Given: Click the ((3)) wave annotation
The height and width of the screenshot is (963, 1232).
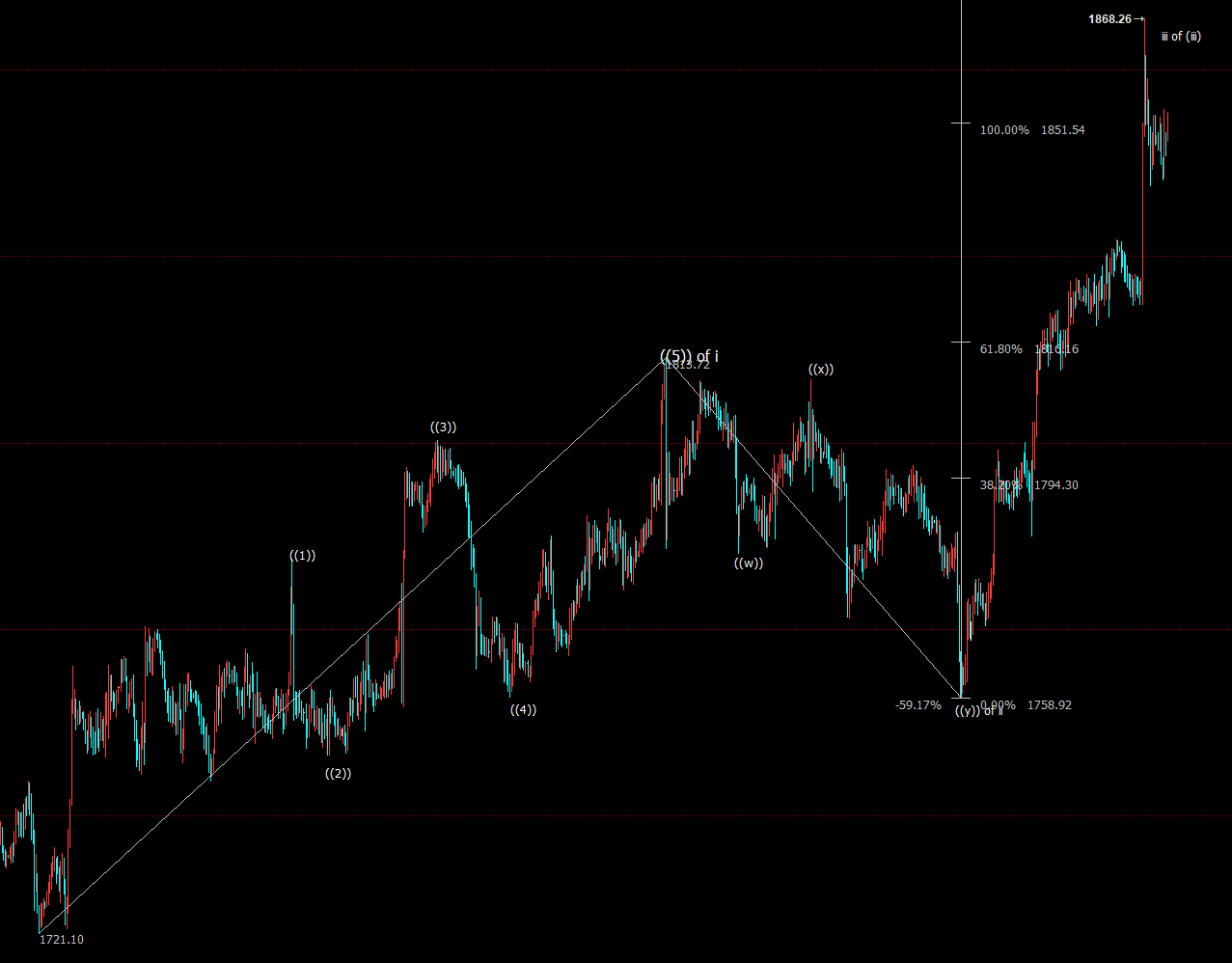Looking at the screenshot, I should click(x=443, y=427).
